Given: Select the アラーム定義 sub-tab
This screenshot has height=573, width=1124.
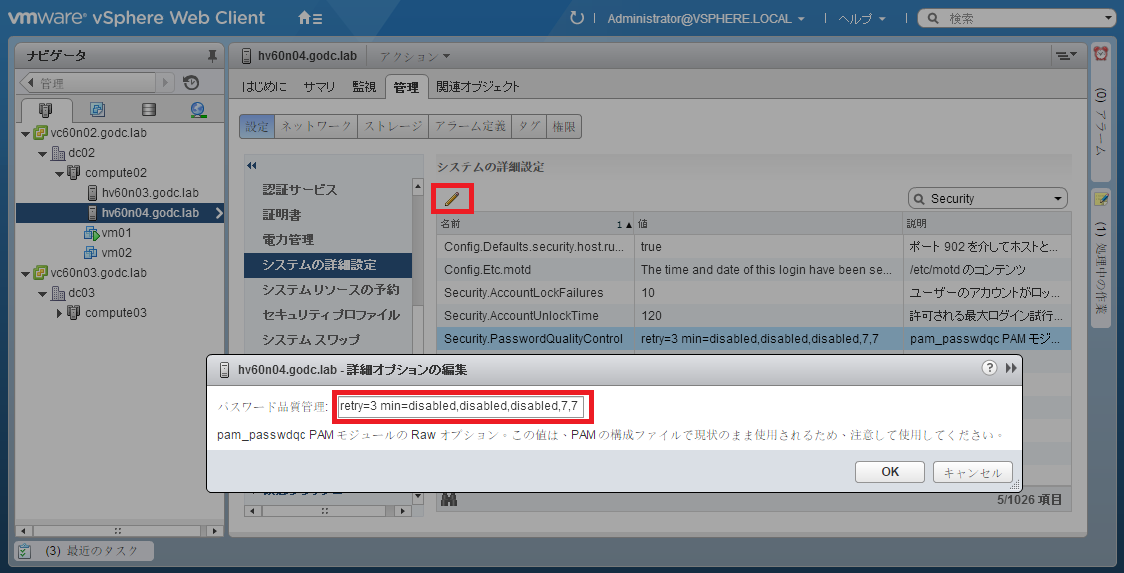Looking at the screenshot, I should click(470, 127).
